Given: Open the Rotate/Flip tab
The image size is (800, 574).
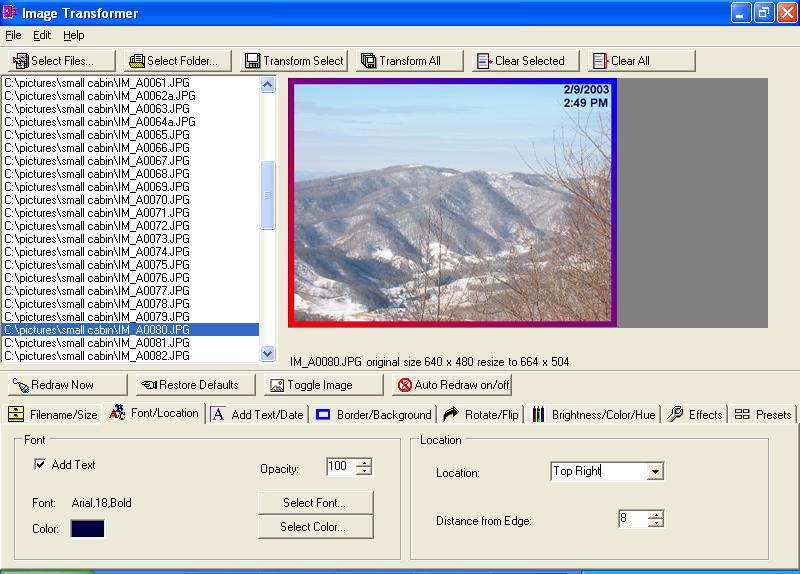Looking at the screenshot, I should (x=481, y=414).
